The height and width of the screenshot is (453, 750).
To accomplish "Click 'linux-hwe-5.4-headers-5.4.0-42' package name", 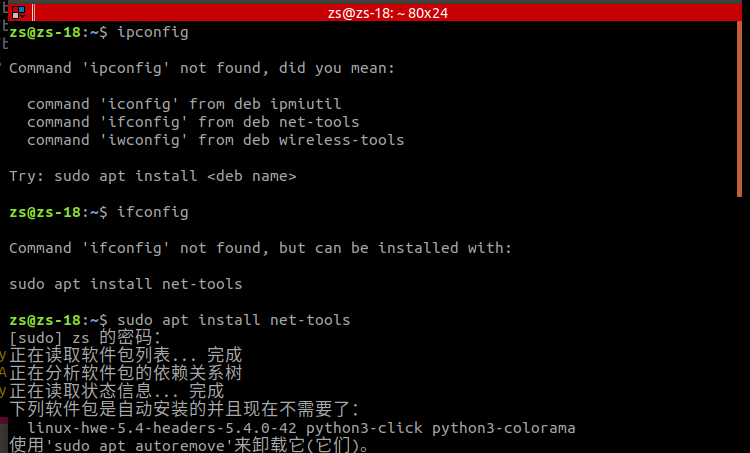I will 162,428.
